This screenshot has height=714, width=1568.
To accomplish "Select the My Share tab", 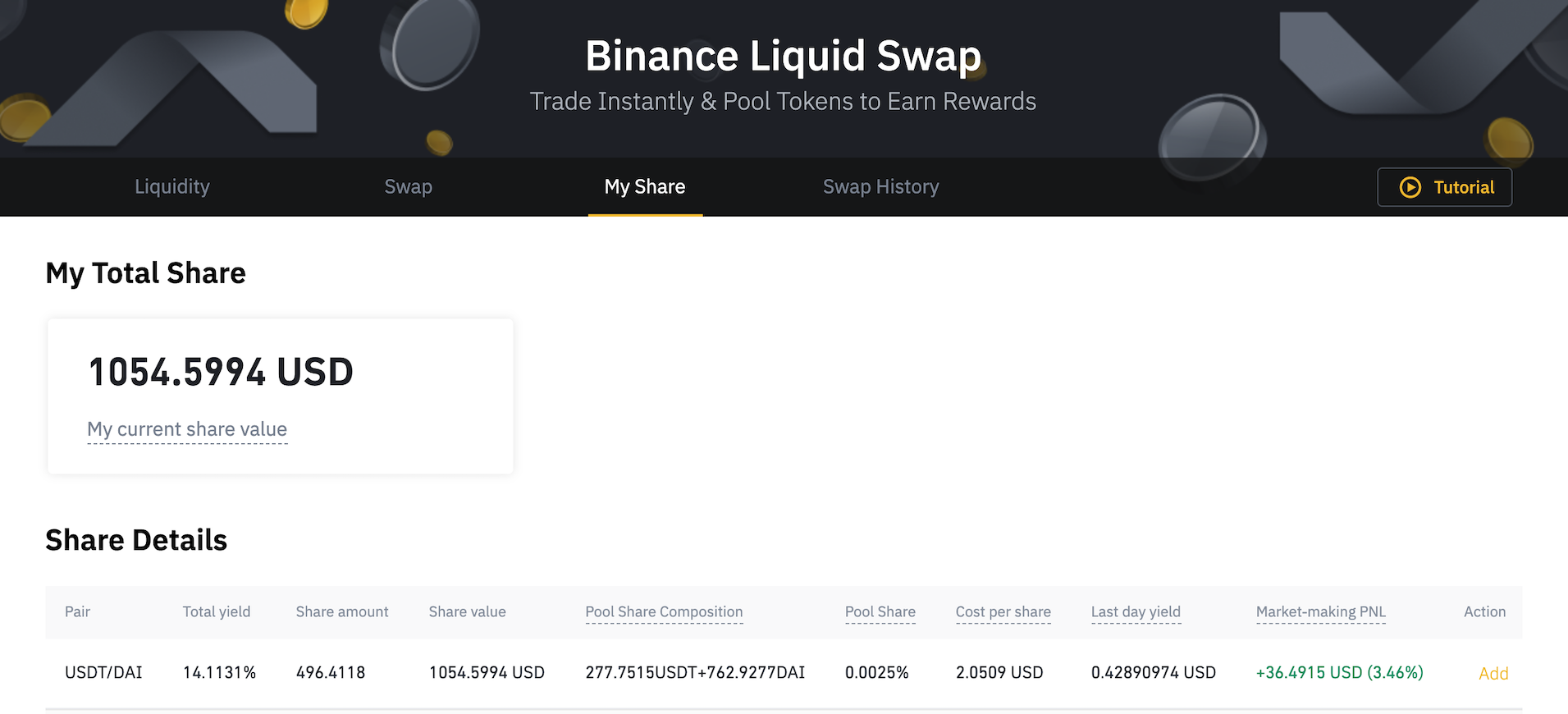I will [x=644, y=187].
